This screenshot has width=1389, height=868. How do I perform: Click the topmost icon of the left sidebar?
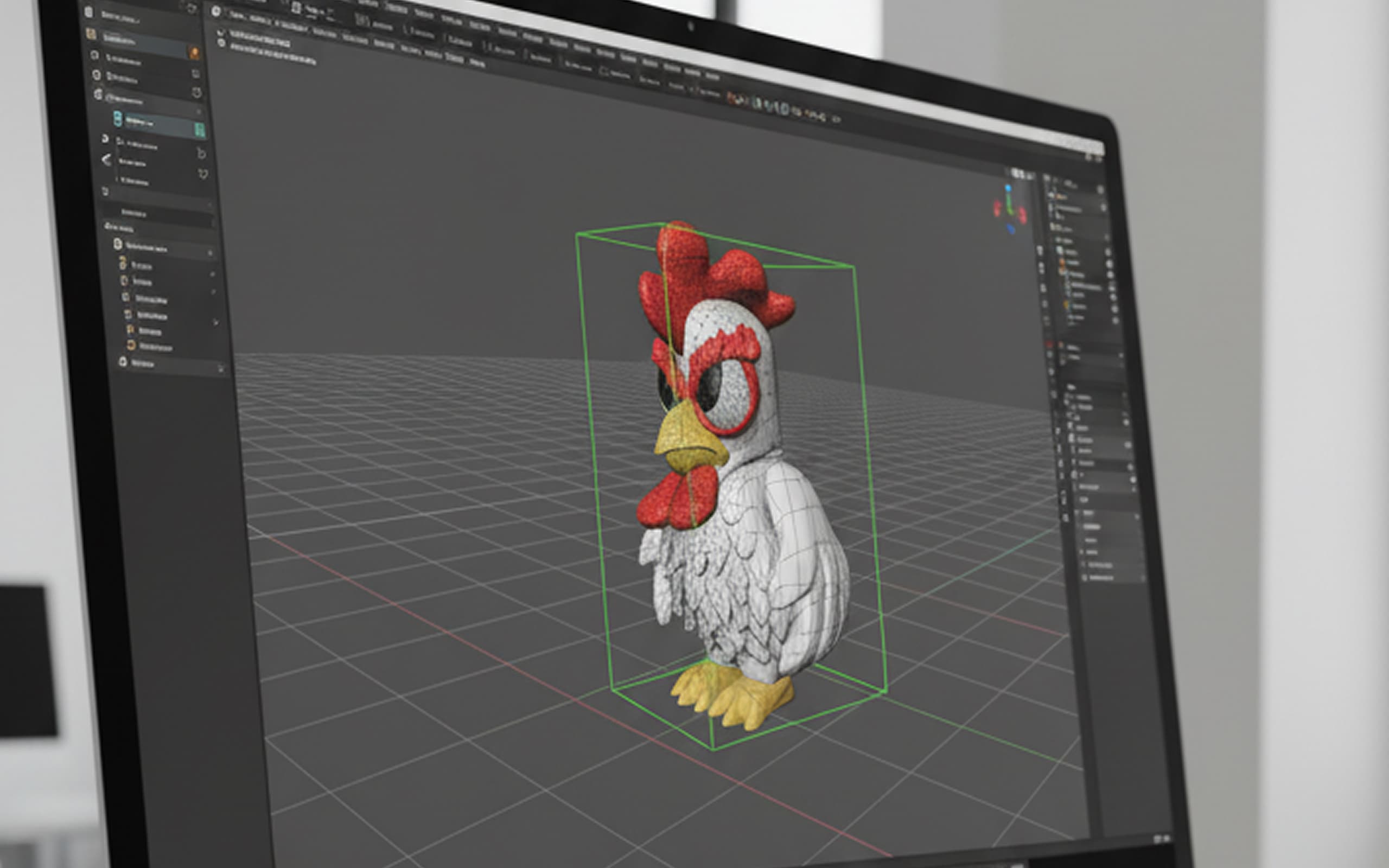point(88,12)
